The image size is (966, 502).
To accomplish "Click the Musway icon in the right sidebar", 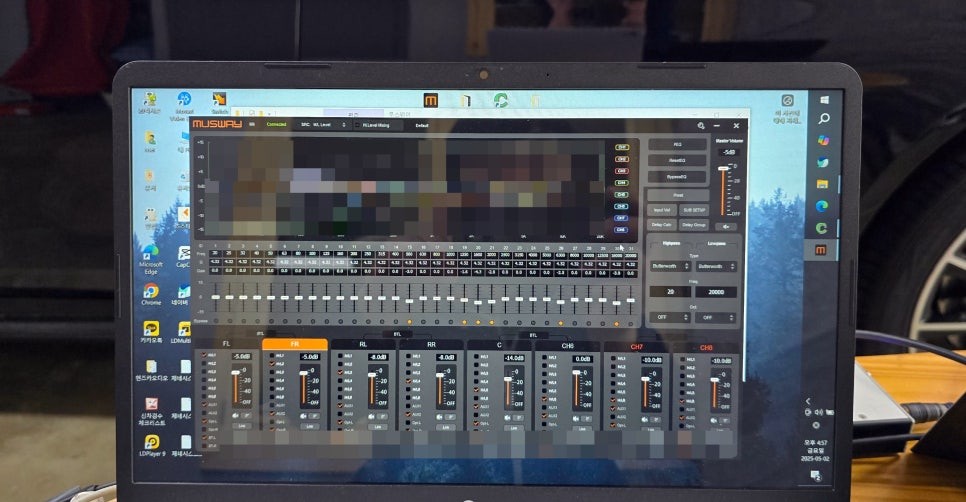I will (822, 249).
